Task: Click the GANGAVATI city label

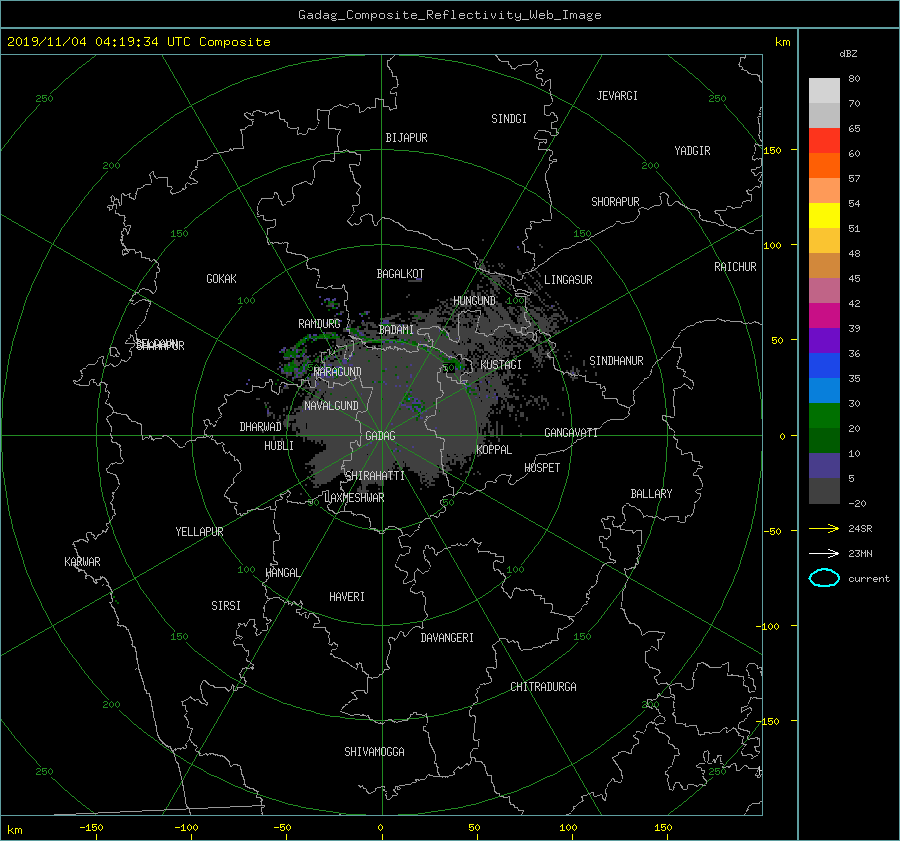Action: [x=571, y=433]
